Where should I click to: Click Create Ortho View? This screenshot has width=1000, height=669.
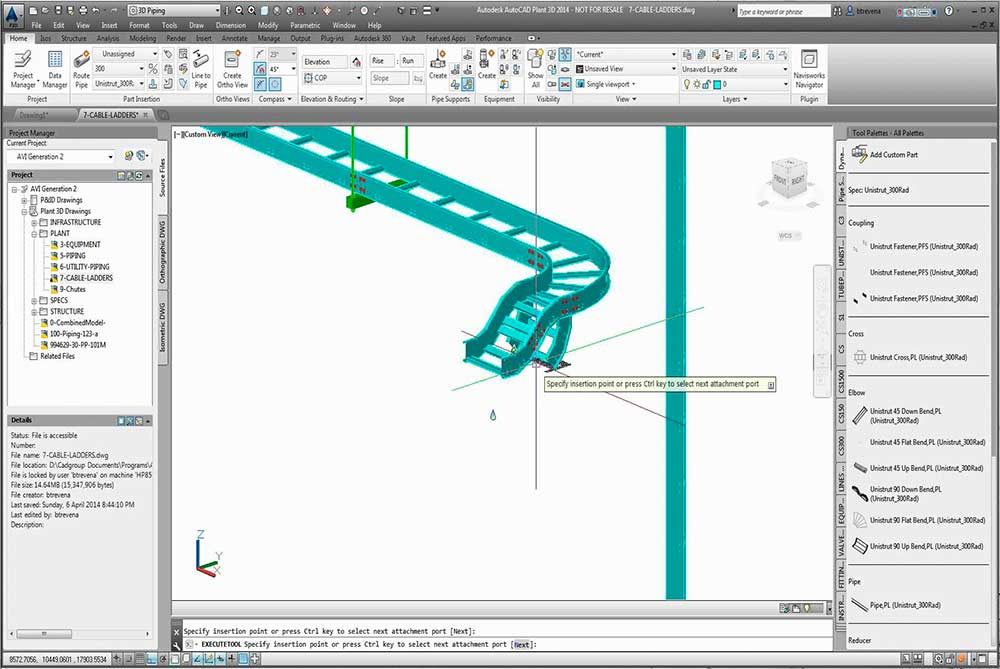click(233, 73)
